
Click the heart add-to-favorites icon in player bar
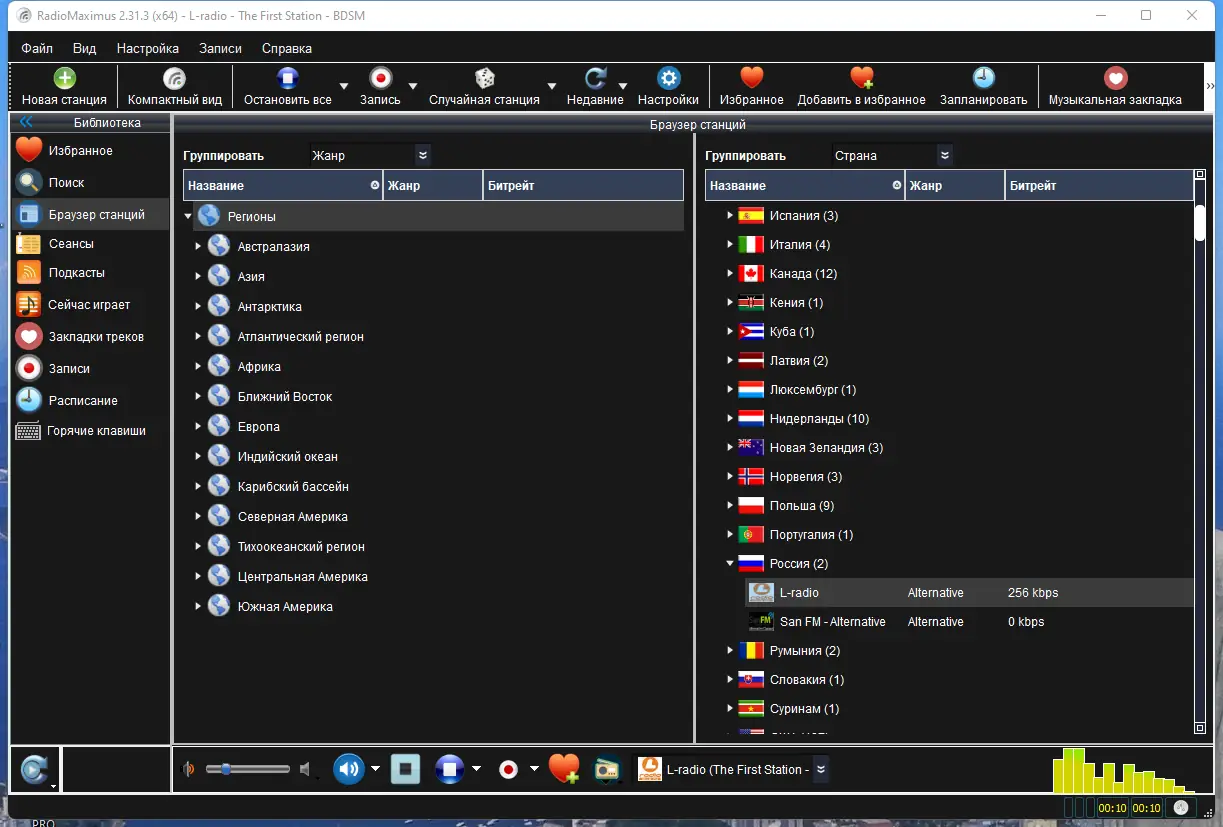pos(564,769)
